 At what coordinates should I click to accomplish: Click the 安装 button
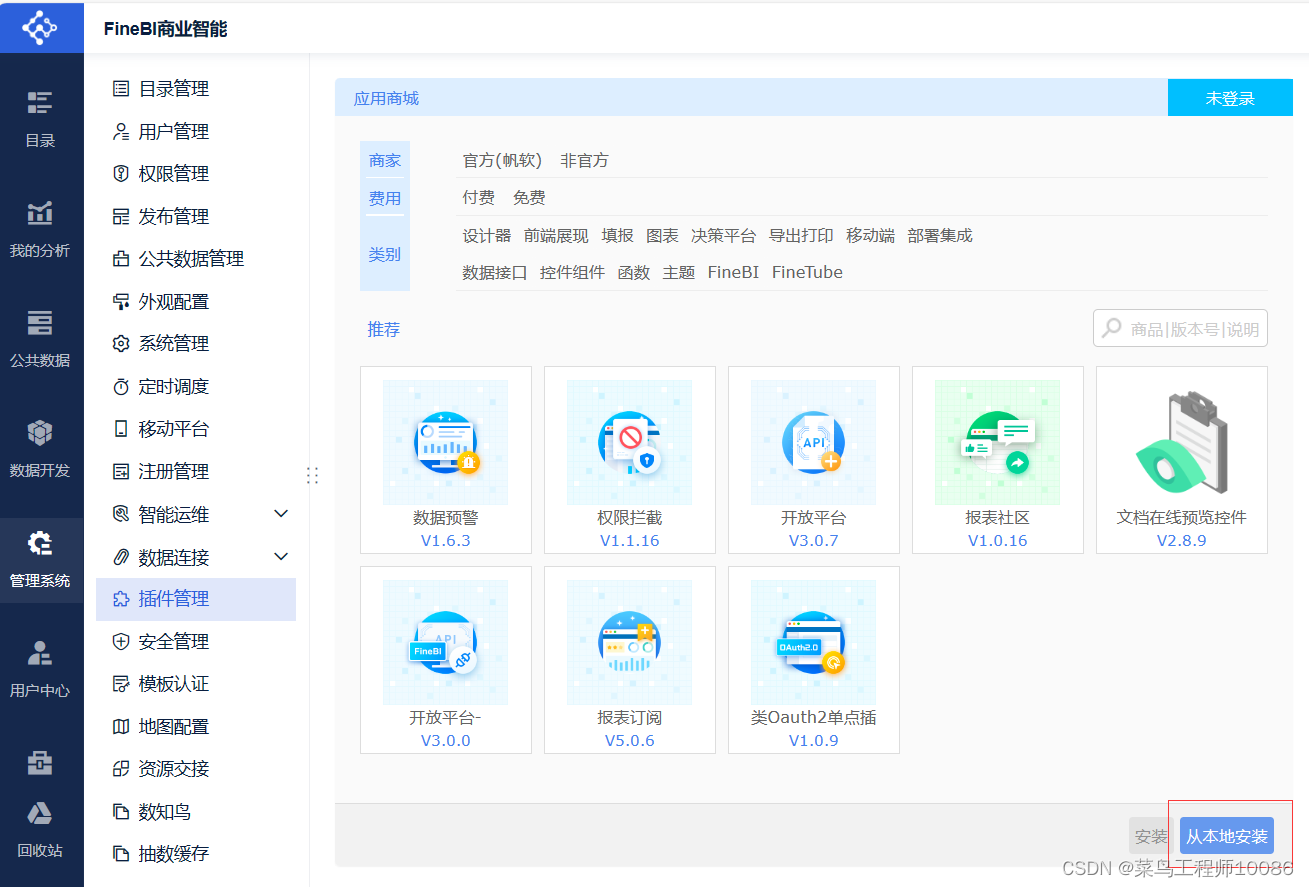[x=1151, y=836]
